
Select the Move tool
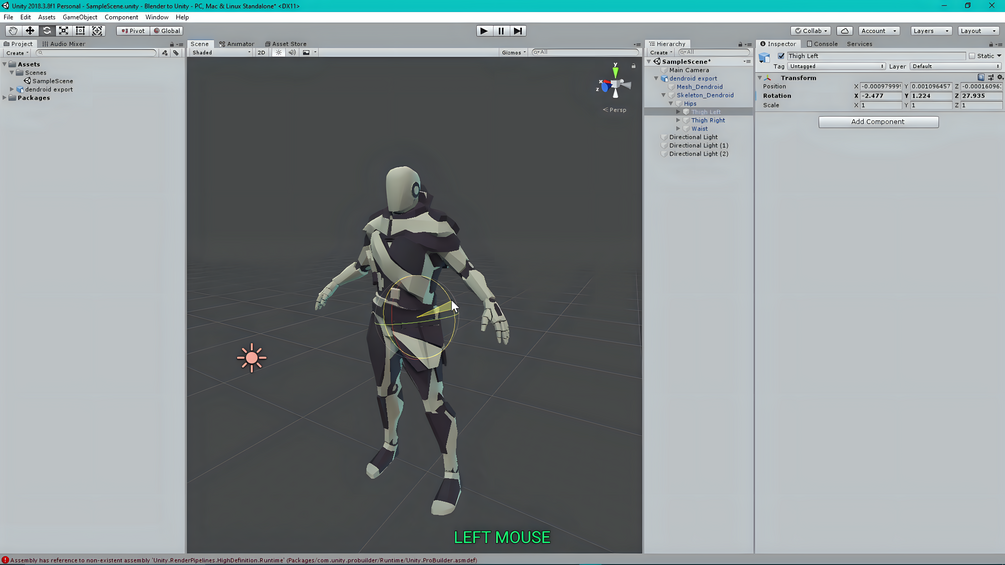point(29,31)
